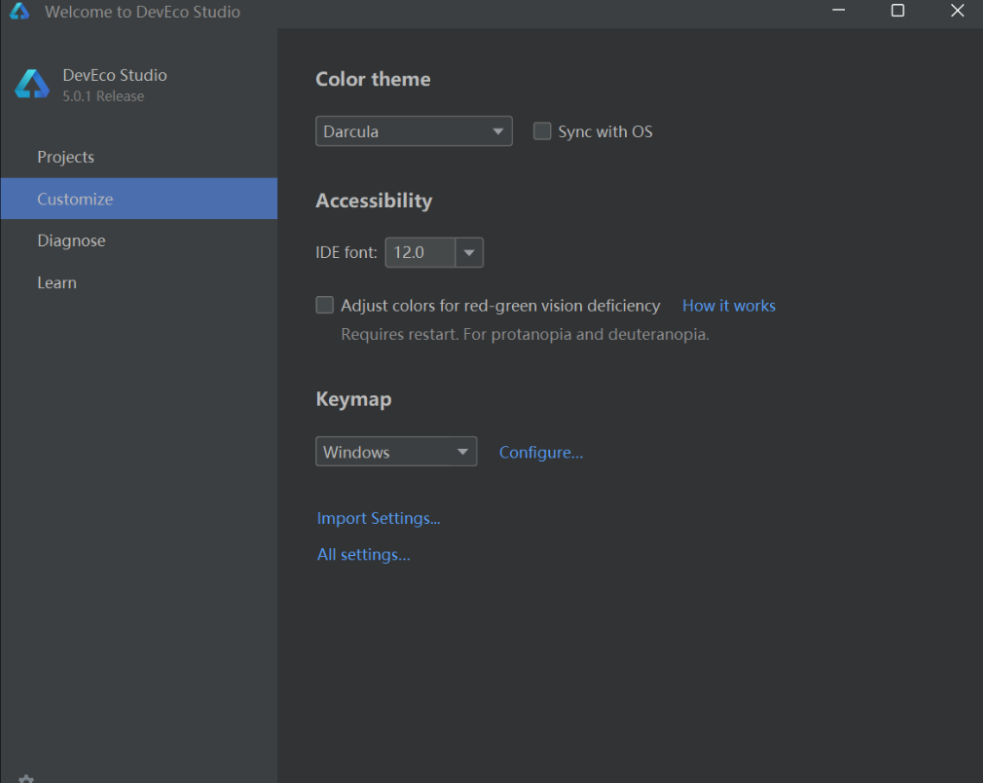The width and height of the screenshot is (983, 783).
Task: Expand the IDE font size arrow
Action: (469, 253)
